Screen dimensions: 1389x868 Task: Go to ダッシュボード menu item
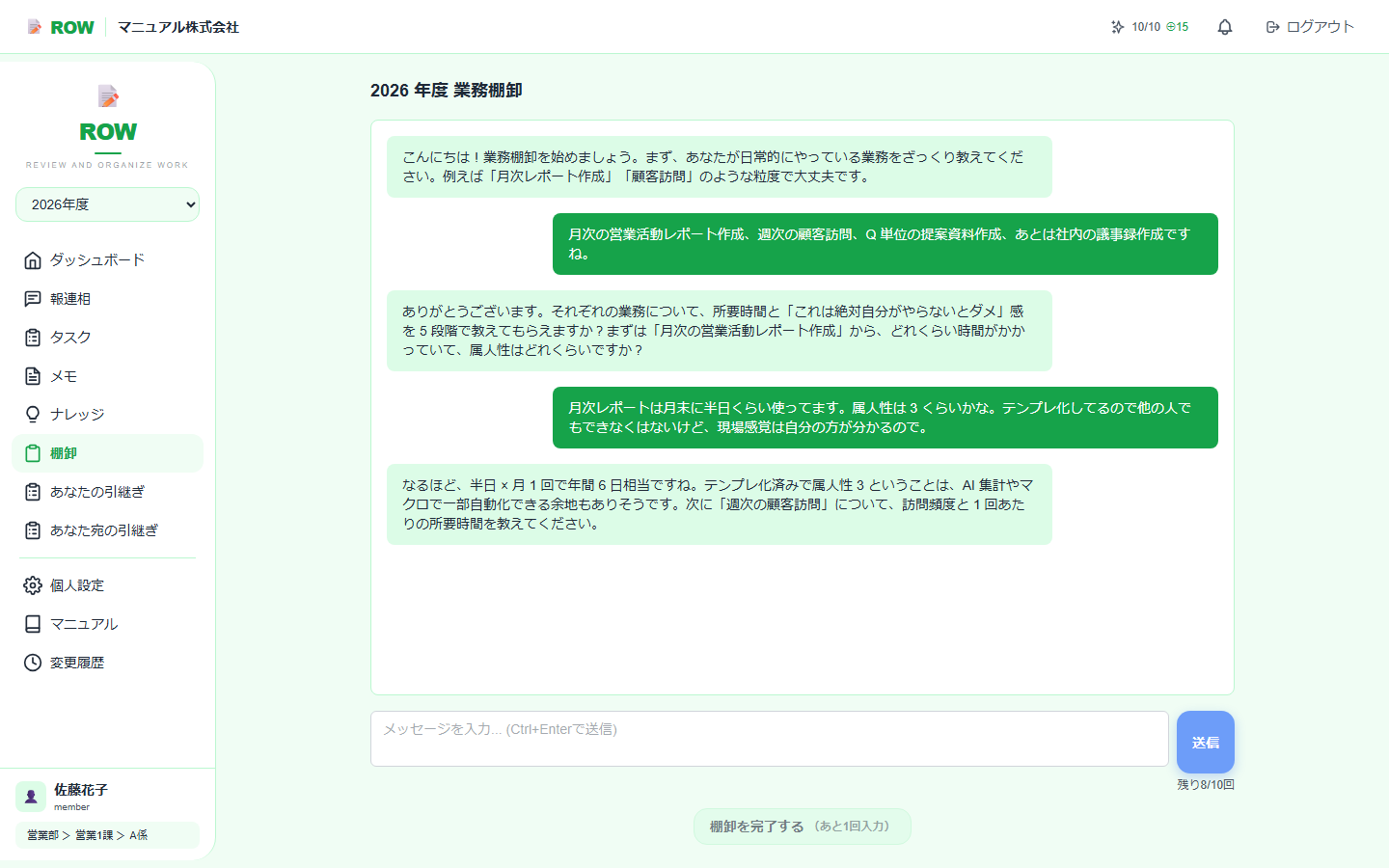[108, 260]
